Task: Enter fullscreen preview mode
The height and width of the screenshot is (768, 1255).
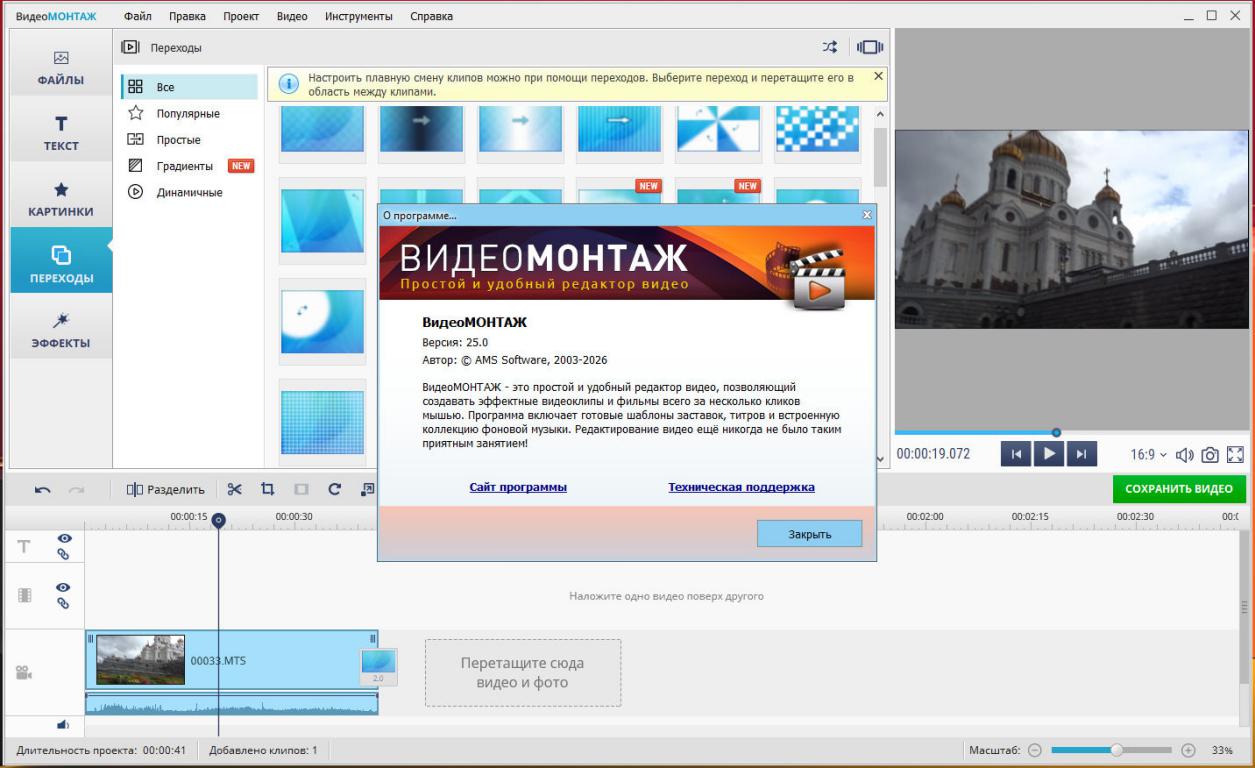Action: pos(1235,454)
